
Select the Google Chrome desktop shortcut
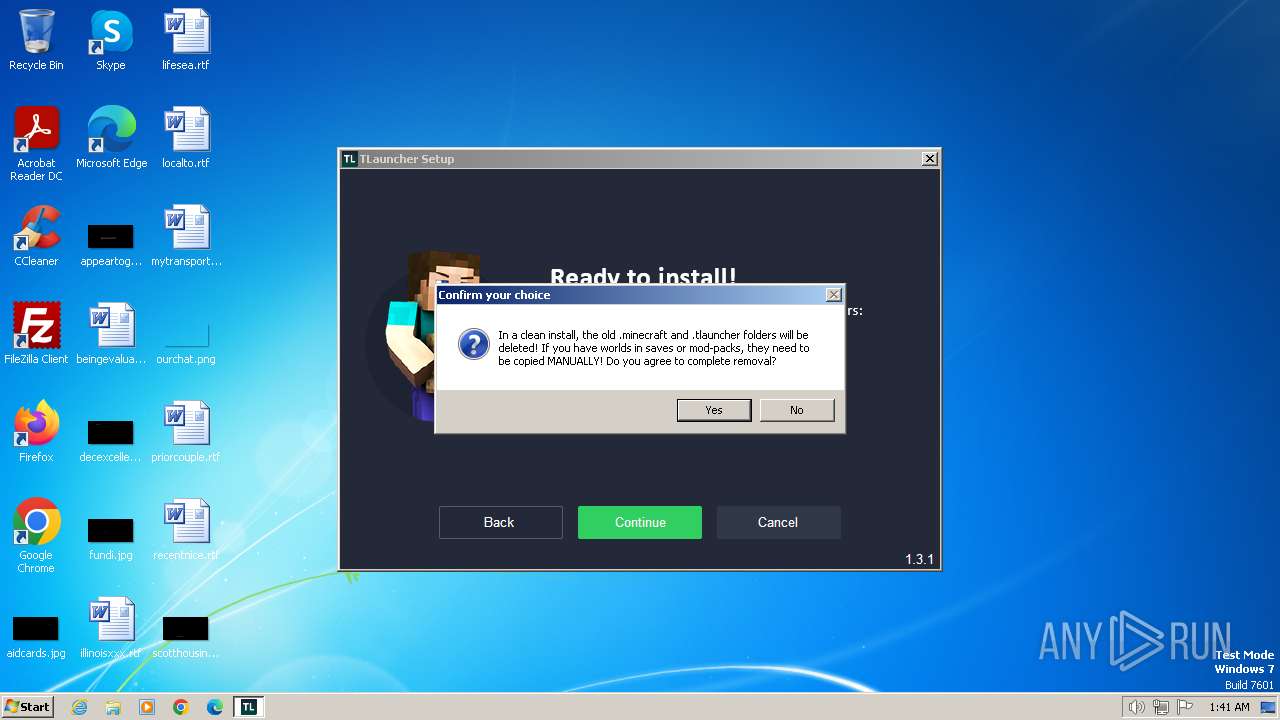[36, 535]
